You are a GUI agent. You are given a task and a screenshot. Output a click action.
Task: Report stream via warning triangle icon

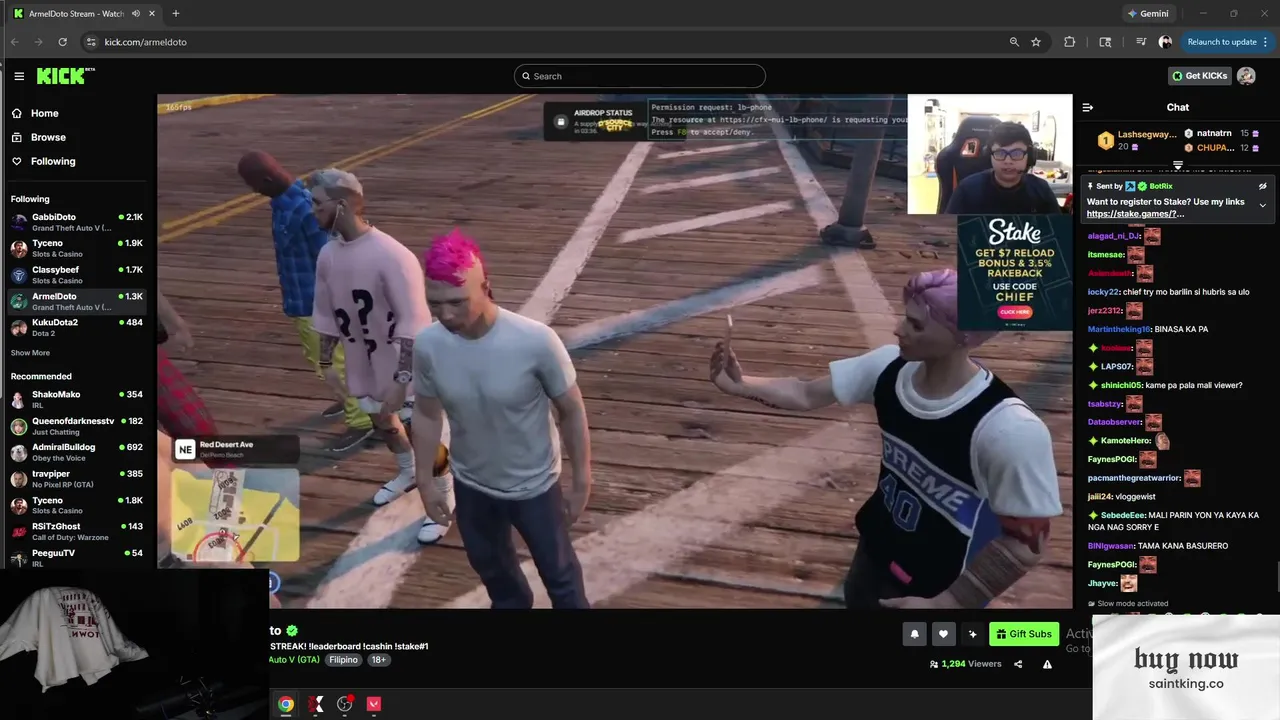tap(1047, 664)
